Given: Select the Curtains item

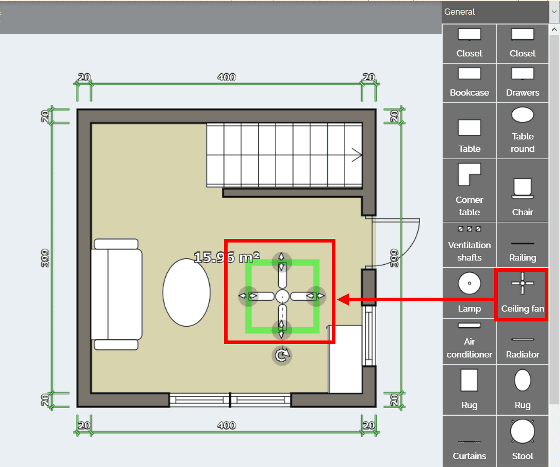Looking at the screenshot, I should [x=469, y=441].
